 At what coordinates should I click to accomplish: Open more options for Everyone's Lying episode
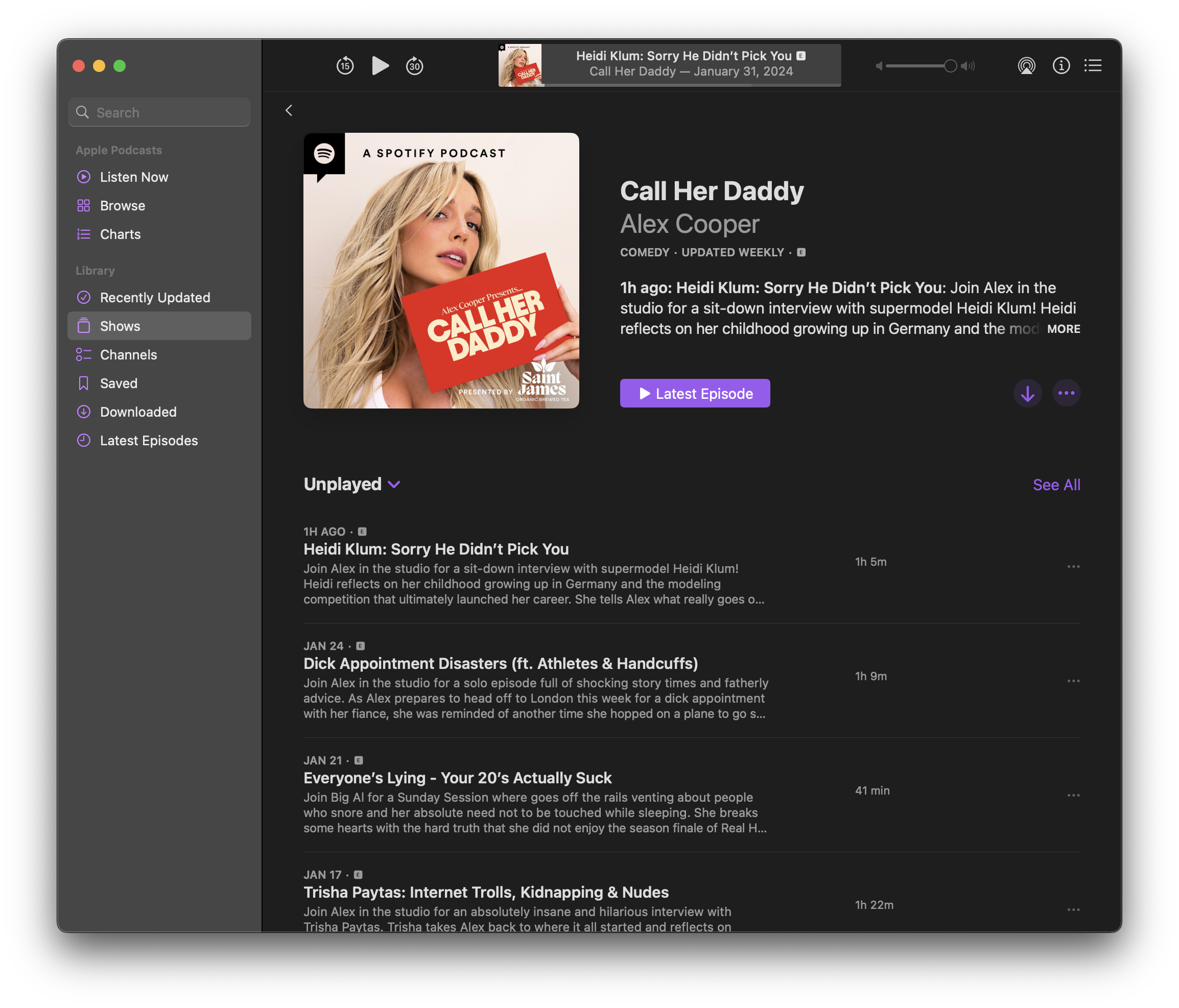click(x=1074, y=795)
